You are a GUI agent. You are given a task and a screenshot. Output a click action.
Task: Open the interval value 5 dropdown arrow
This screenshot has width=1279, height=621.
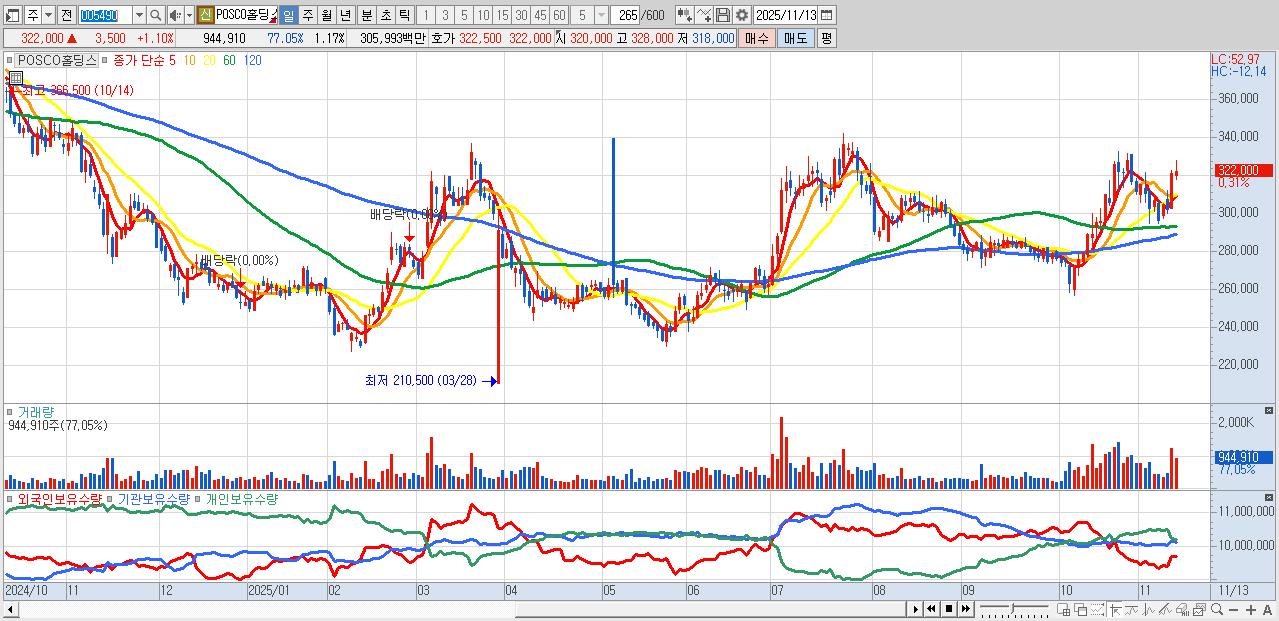coord(600,15)
